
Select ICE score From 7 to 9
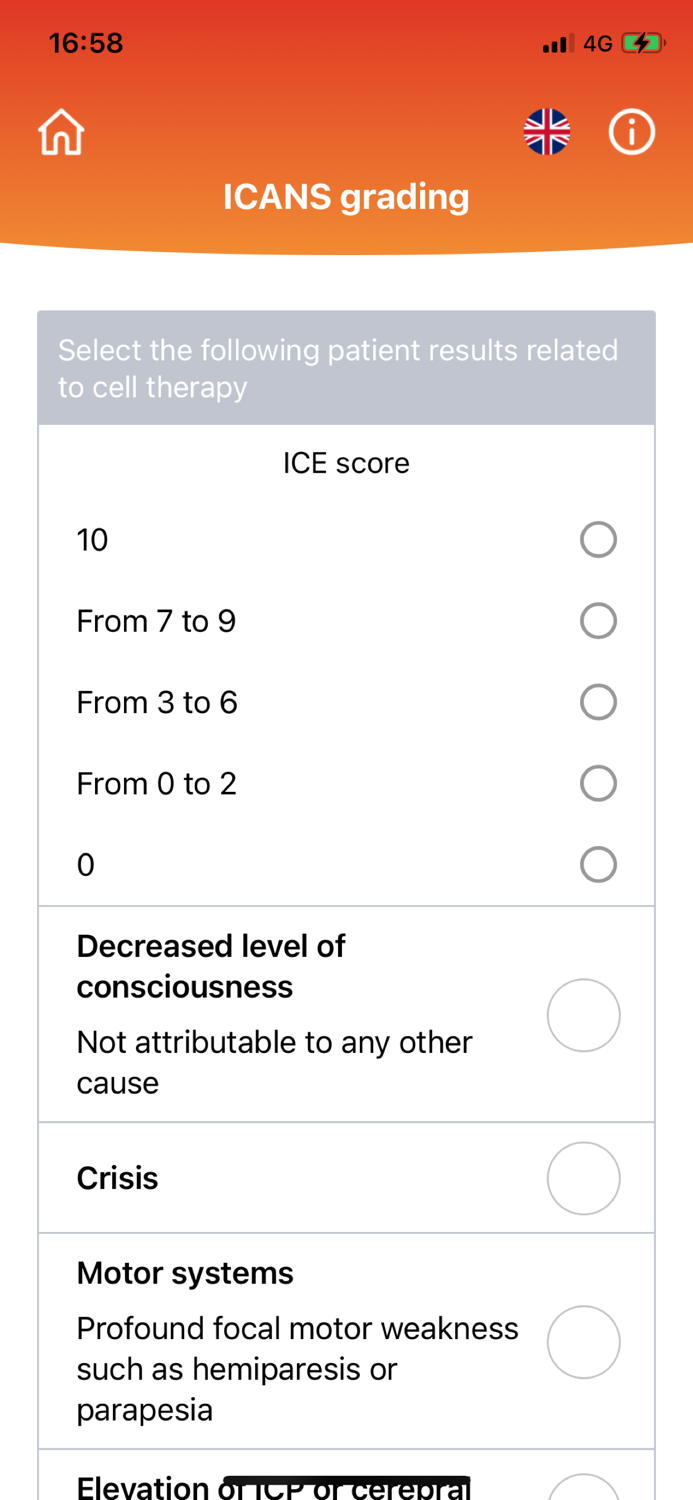[x=600, y=620]
